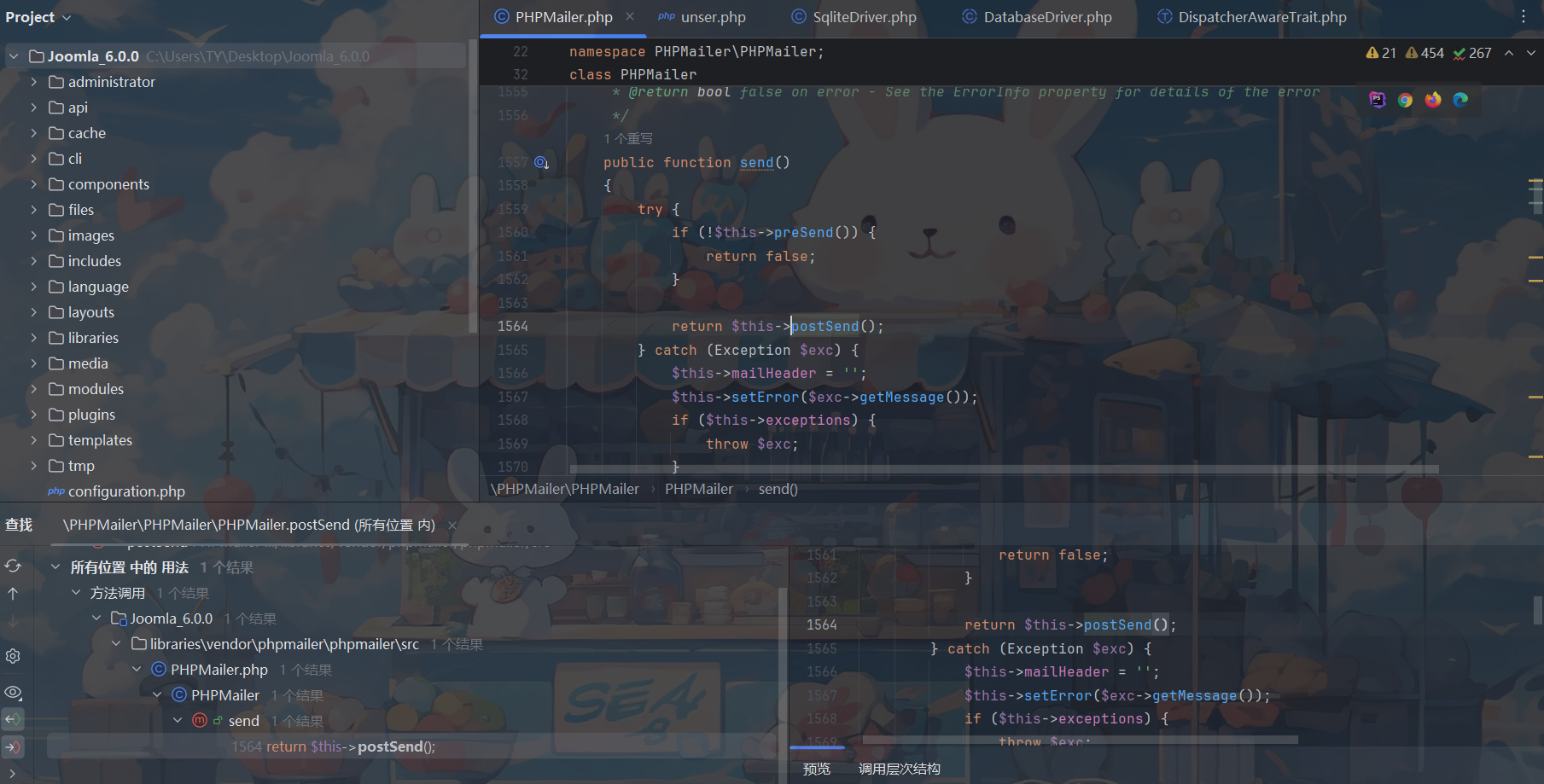Refresh find usages results
This screenshot has width=1544, height=784.
pos(13,566)
